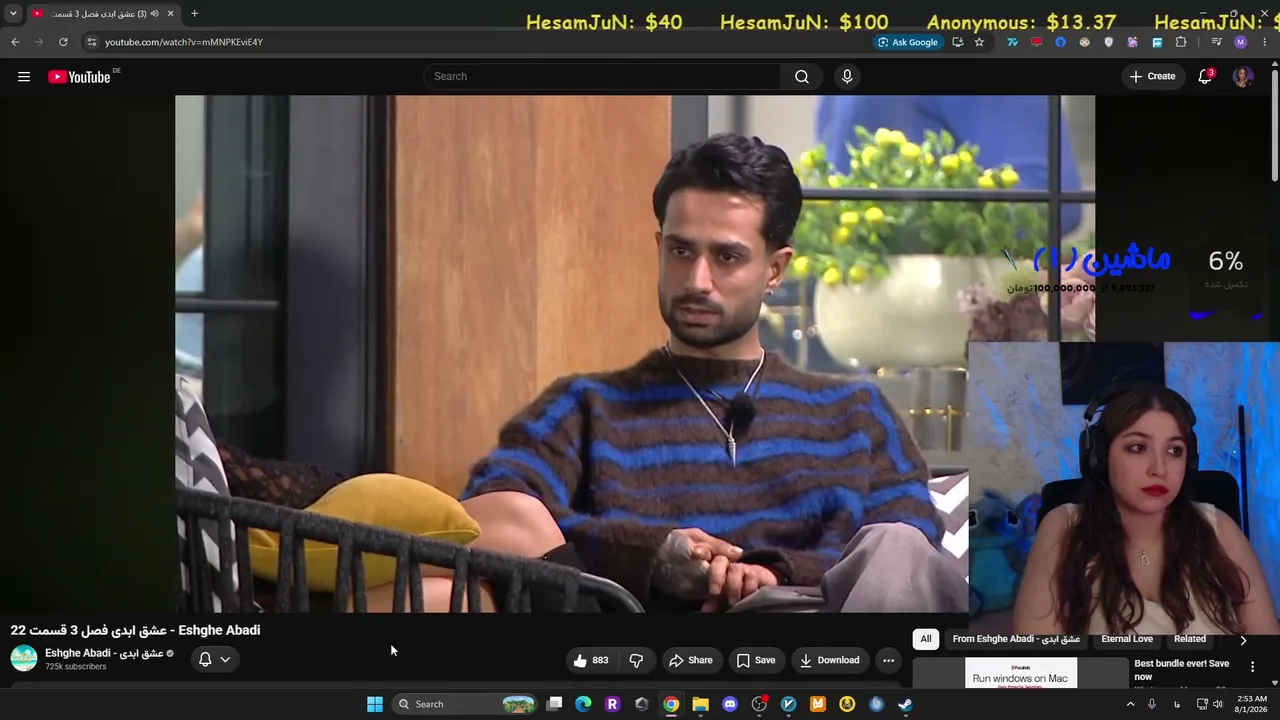Image resolution: width=1280 pixels, height=720 pixels.
Task: Open the purple R app on taskbar
Action: point(612,704)
